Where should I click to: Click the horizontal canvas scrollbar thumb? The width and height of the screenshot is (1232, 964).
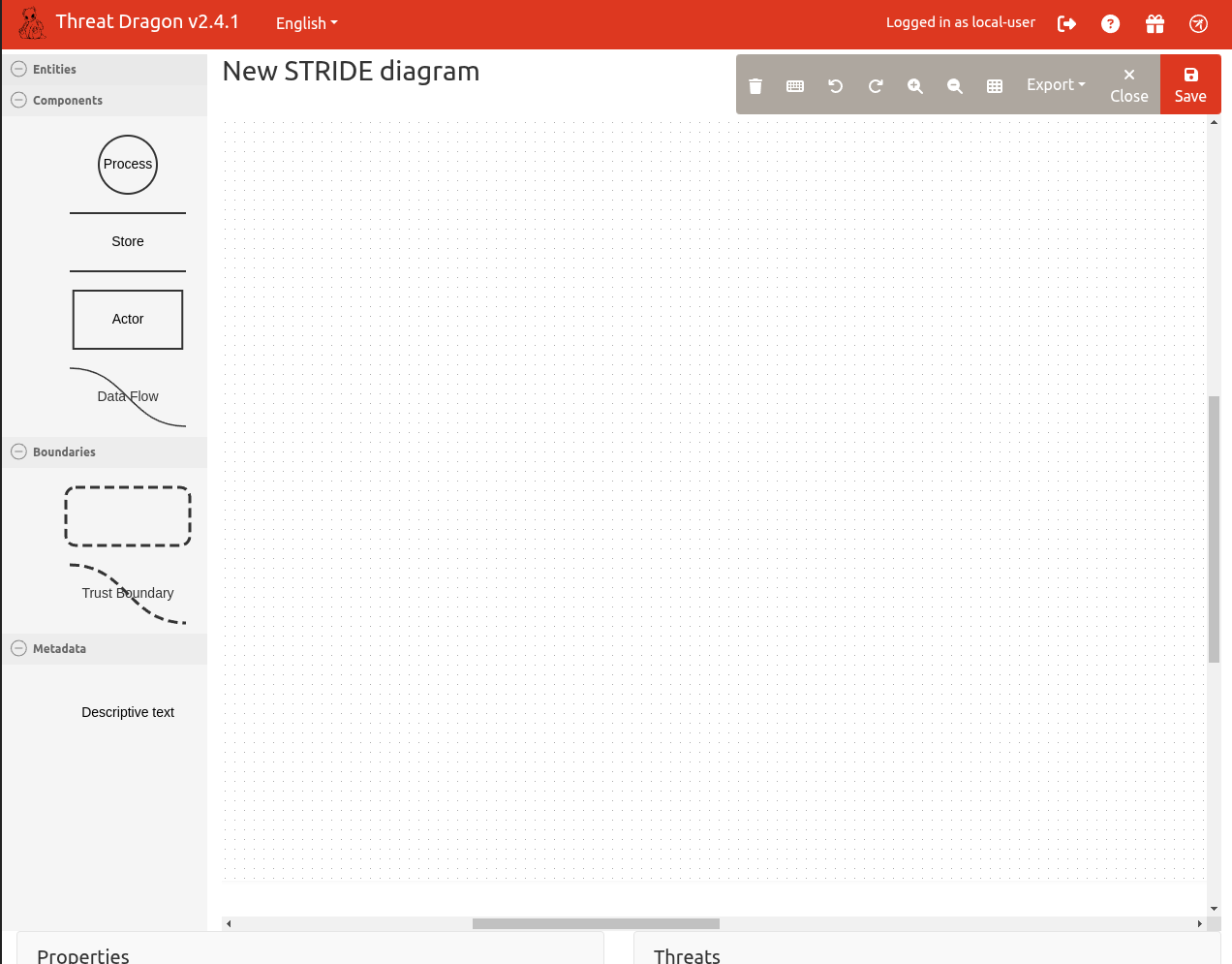coord(596,923)
